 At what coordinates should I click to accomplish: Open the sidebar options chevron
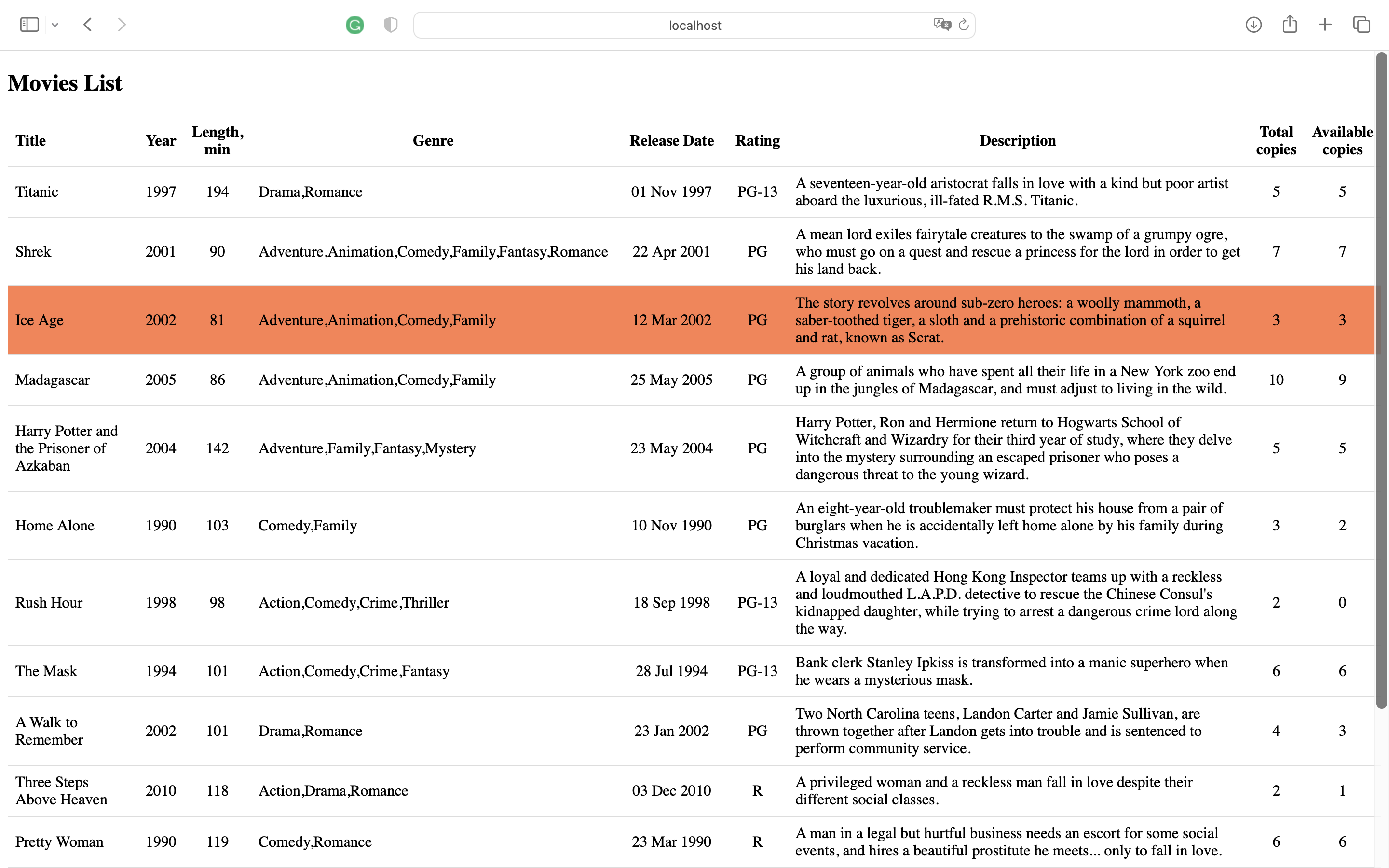click(55, 25)
